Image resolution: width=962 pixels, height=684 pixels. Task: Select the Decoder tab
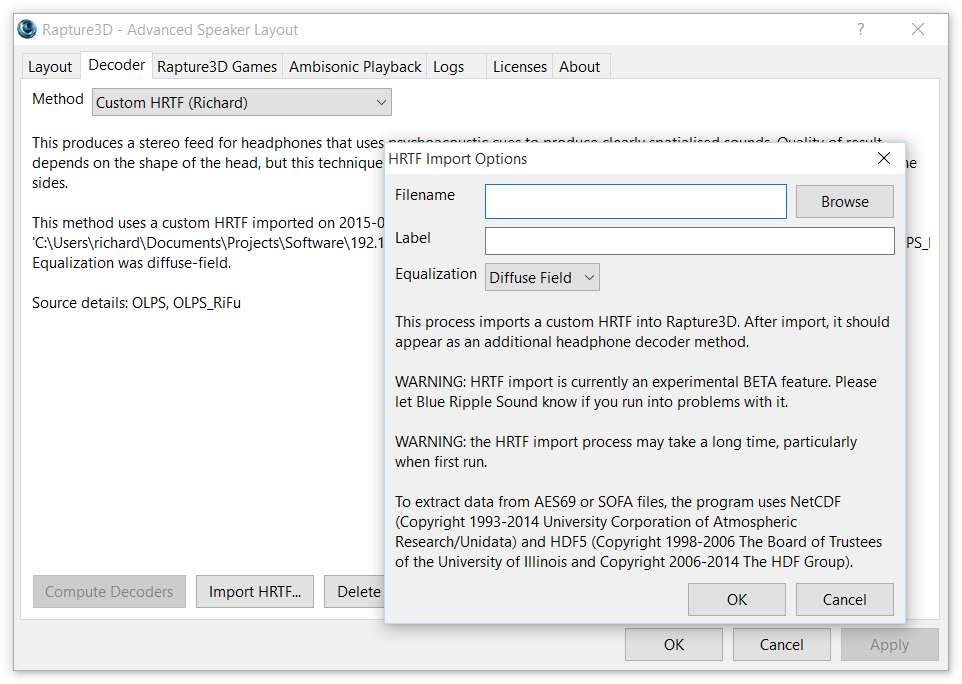[x=117, y=65]
